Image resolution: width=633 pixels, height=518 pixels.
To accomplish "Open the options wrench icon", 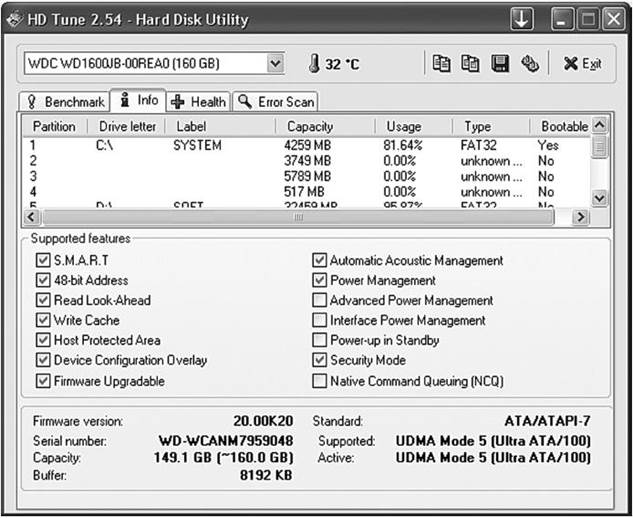I will [x=530, y=64].
